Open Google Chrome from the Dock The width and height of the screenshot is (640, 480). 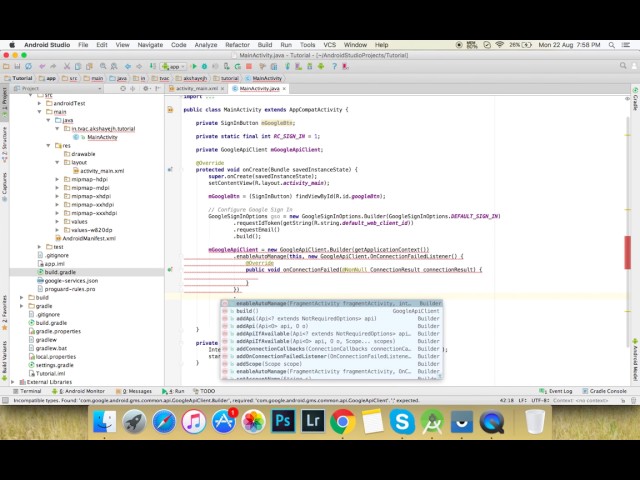(x=342, y=422)
